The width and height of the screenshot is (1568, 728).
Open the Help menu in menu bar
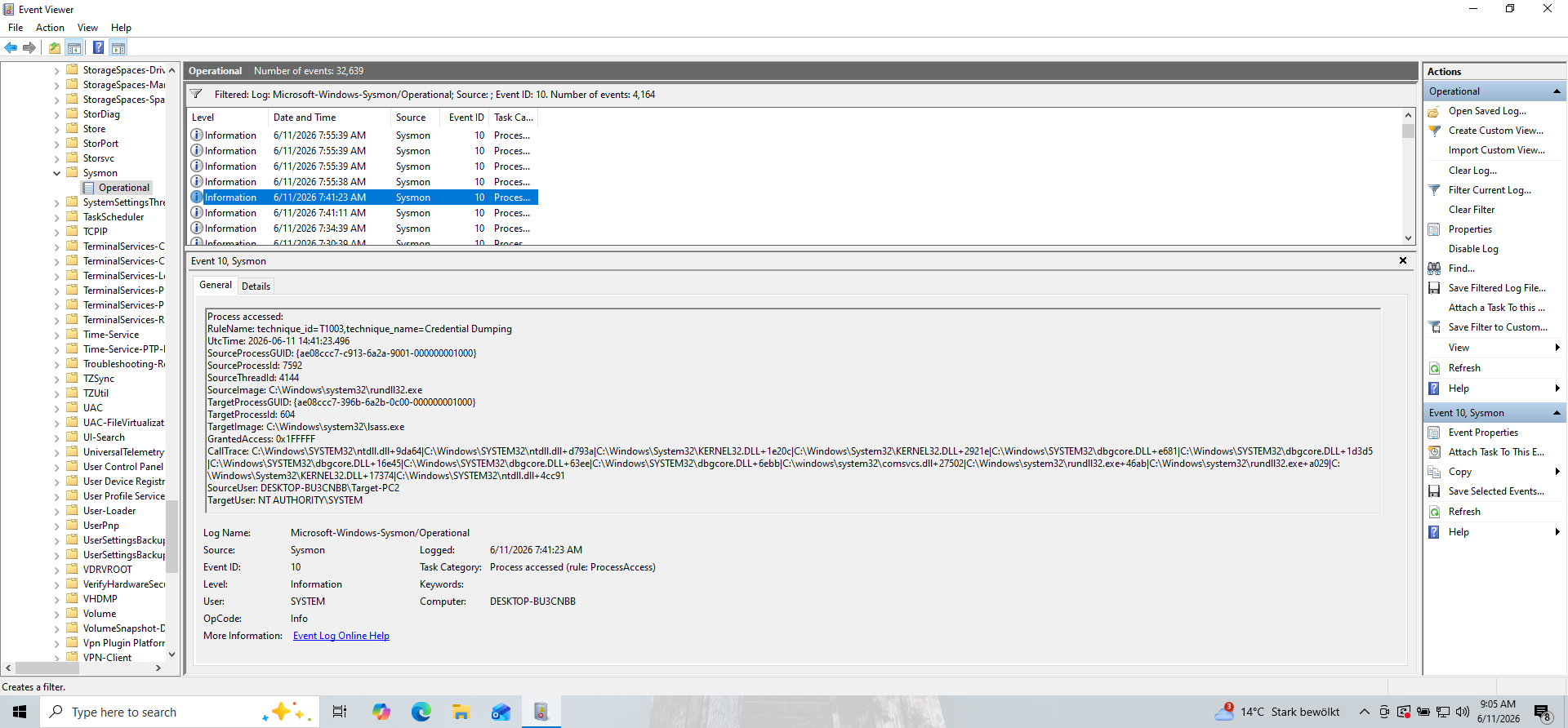click(121, 28)
